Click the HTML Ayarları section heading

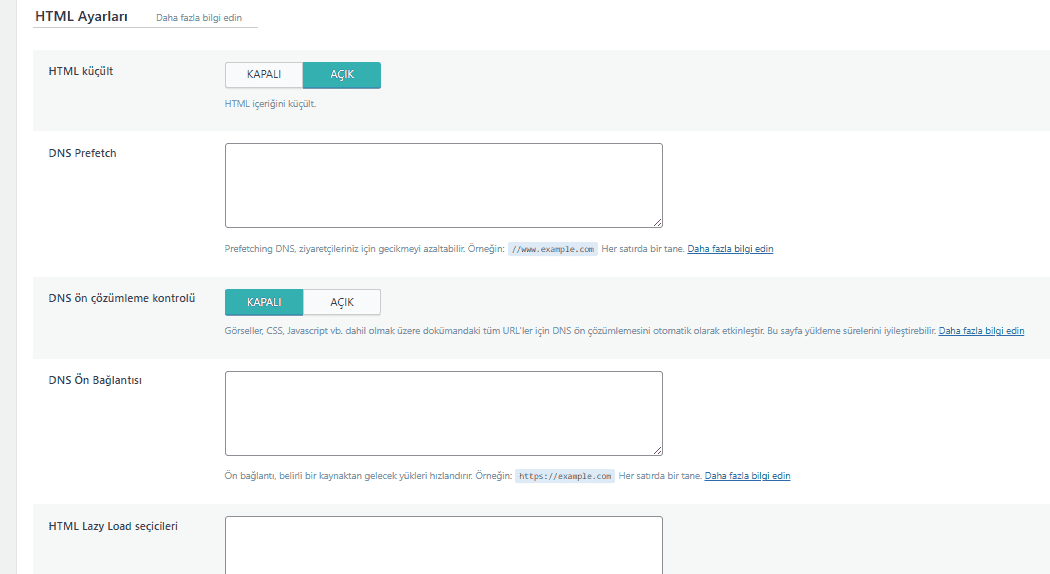81,17
